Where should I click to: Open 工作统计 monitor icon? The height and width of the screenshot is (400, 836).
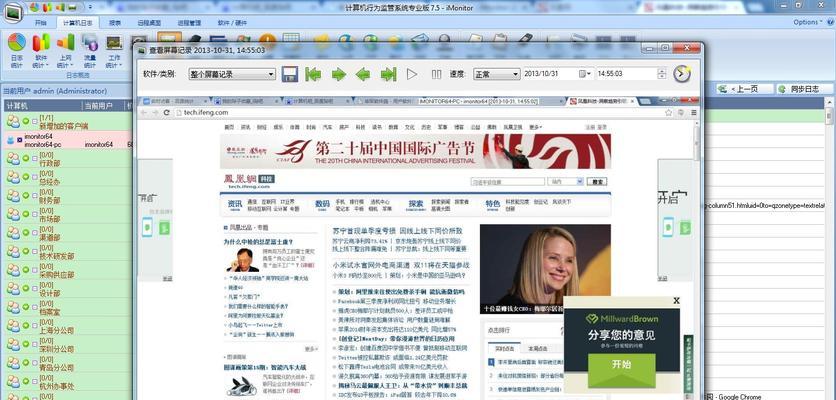[114, 43]
